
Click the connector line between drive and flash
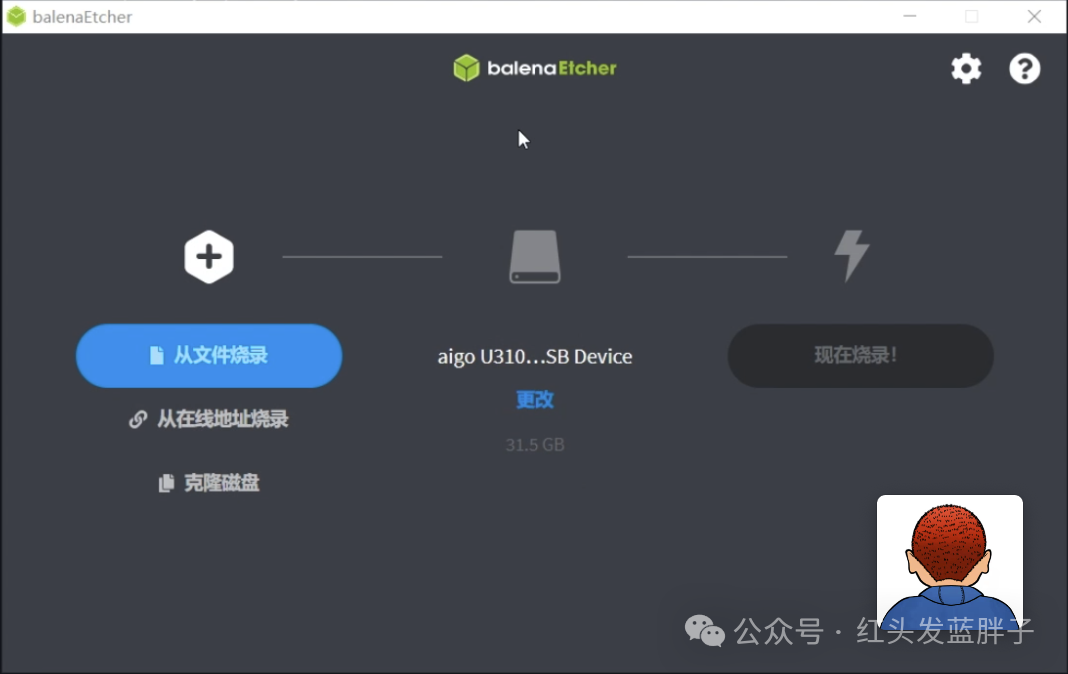(707, 257)
